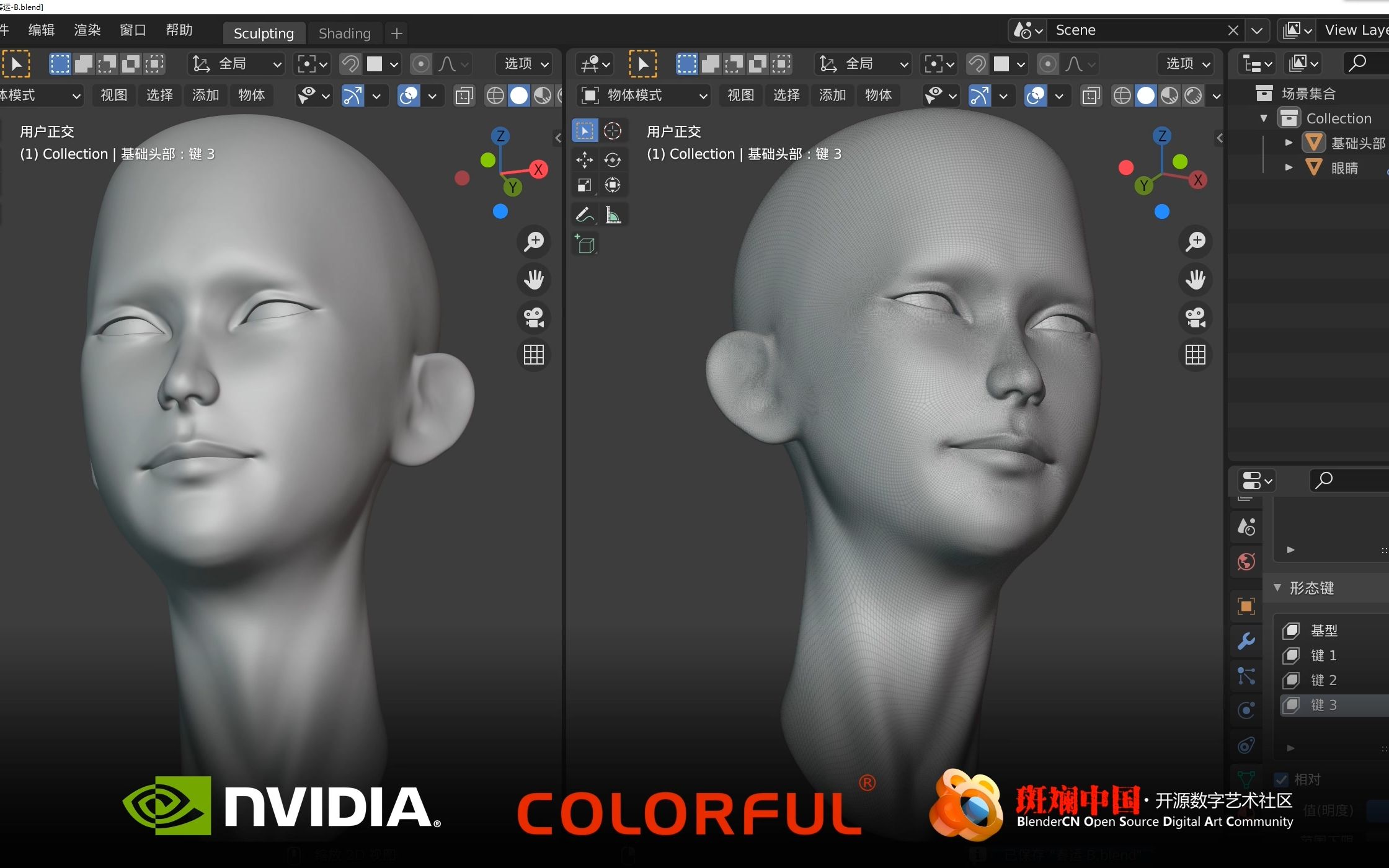Enable solid shading in right viewport
The height and width of the screenshot is (868, 1389).
pyautogui.click(x=1146, y=95)
